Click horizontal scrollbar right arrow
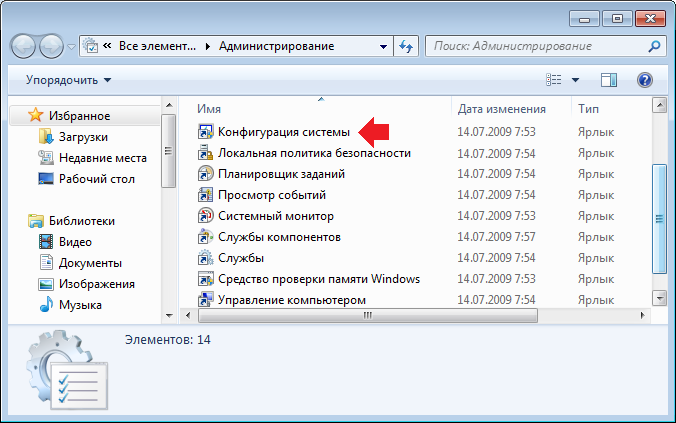This screenshot has height=423, width=676. pos(642,315)
